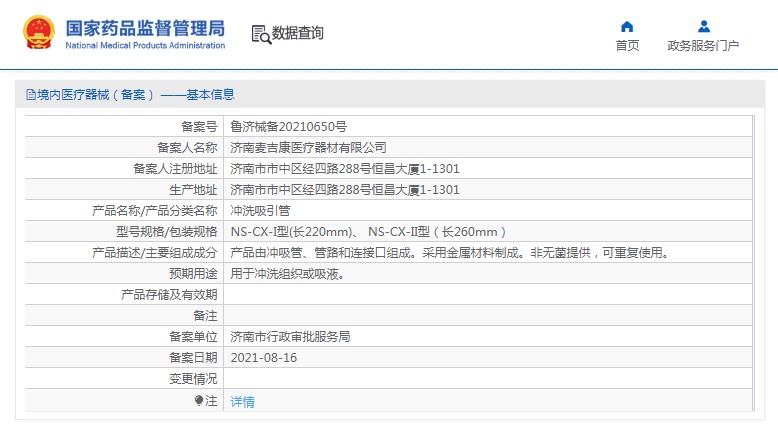Click the 备案号 row label
The image size is (778, 427).
click(x=199, y=126)
